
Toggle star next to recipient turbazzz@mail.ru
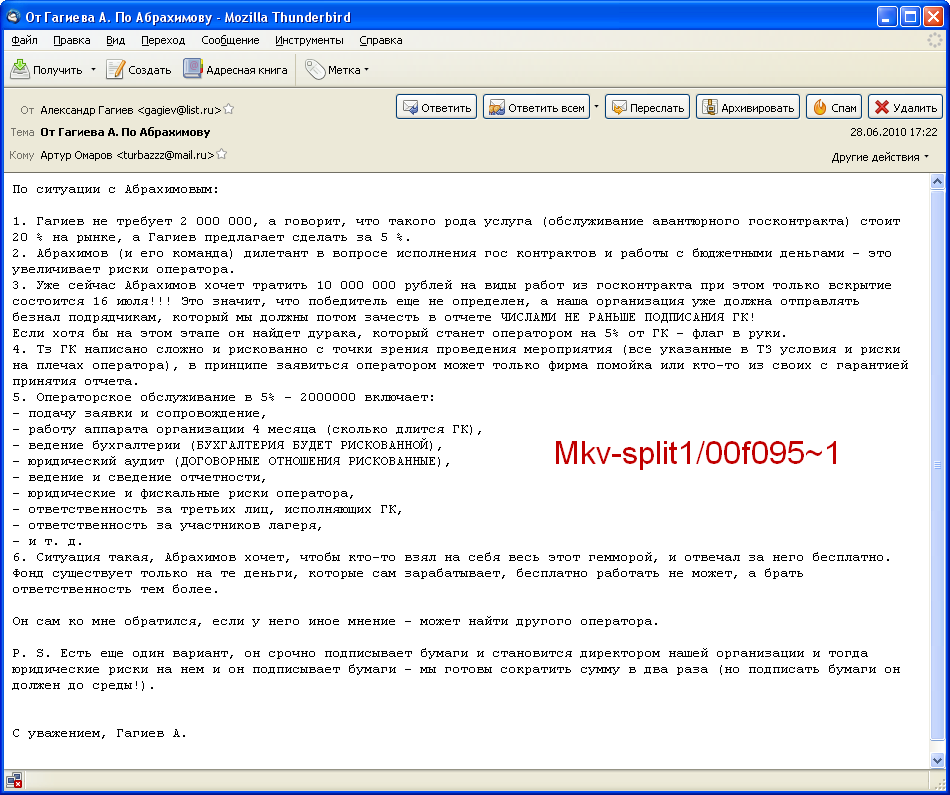[x=222, y=155]
